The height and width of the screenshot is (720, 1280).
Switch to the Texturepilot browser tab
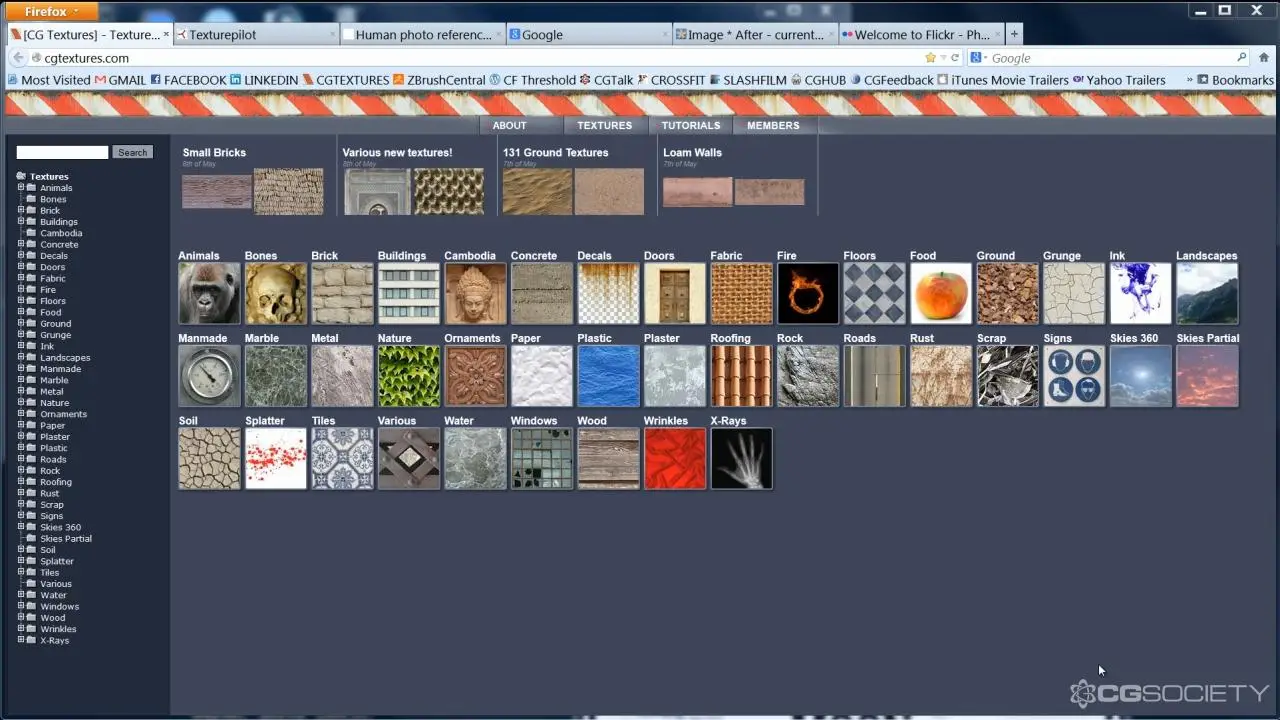[256, 34]
